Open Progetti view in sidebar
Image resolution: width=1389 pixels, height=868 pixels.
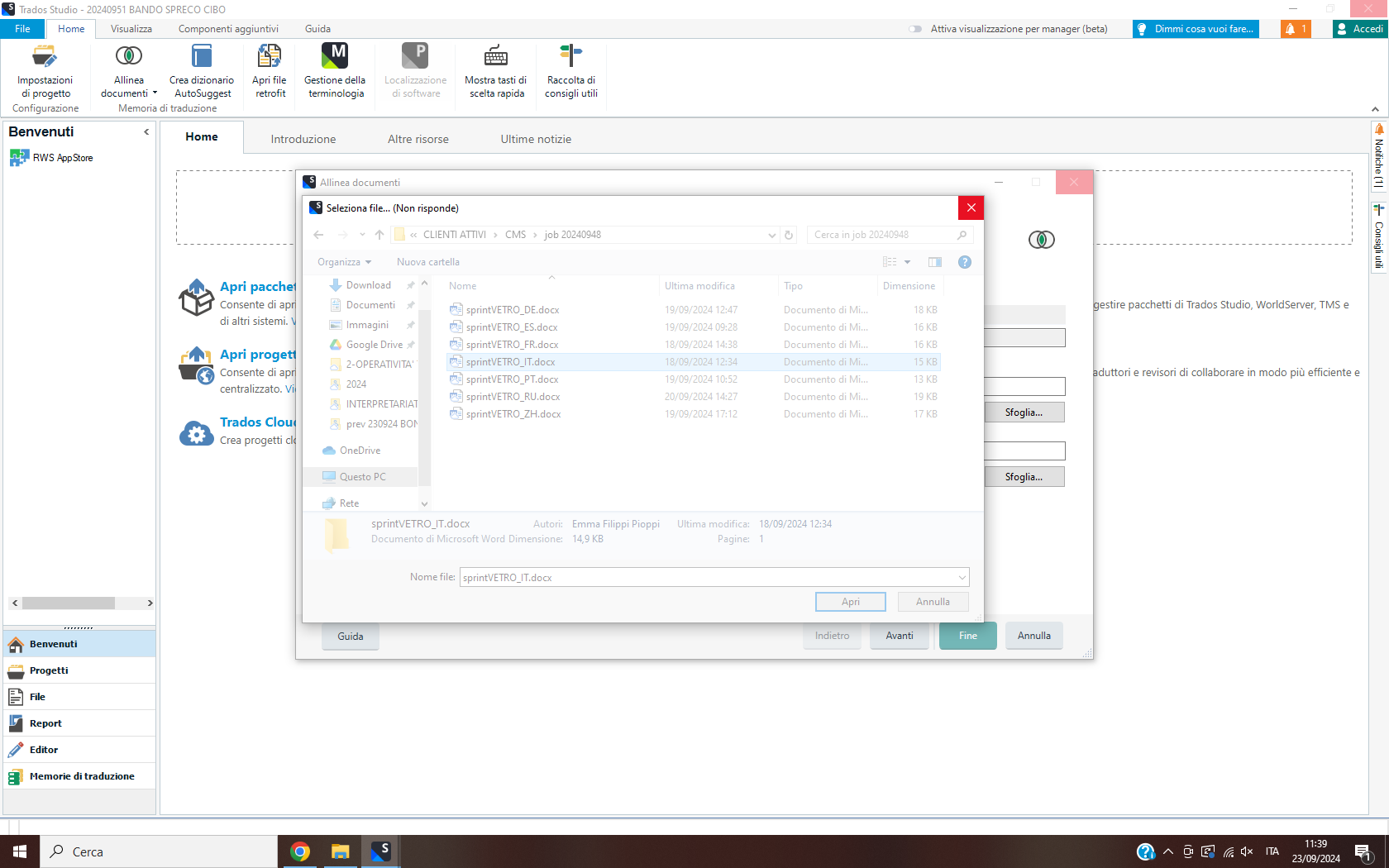(x=79, y=670)
